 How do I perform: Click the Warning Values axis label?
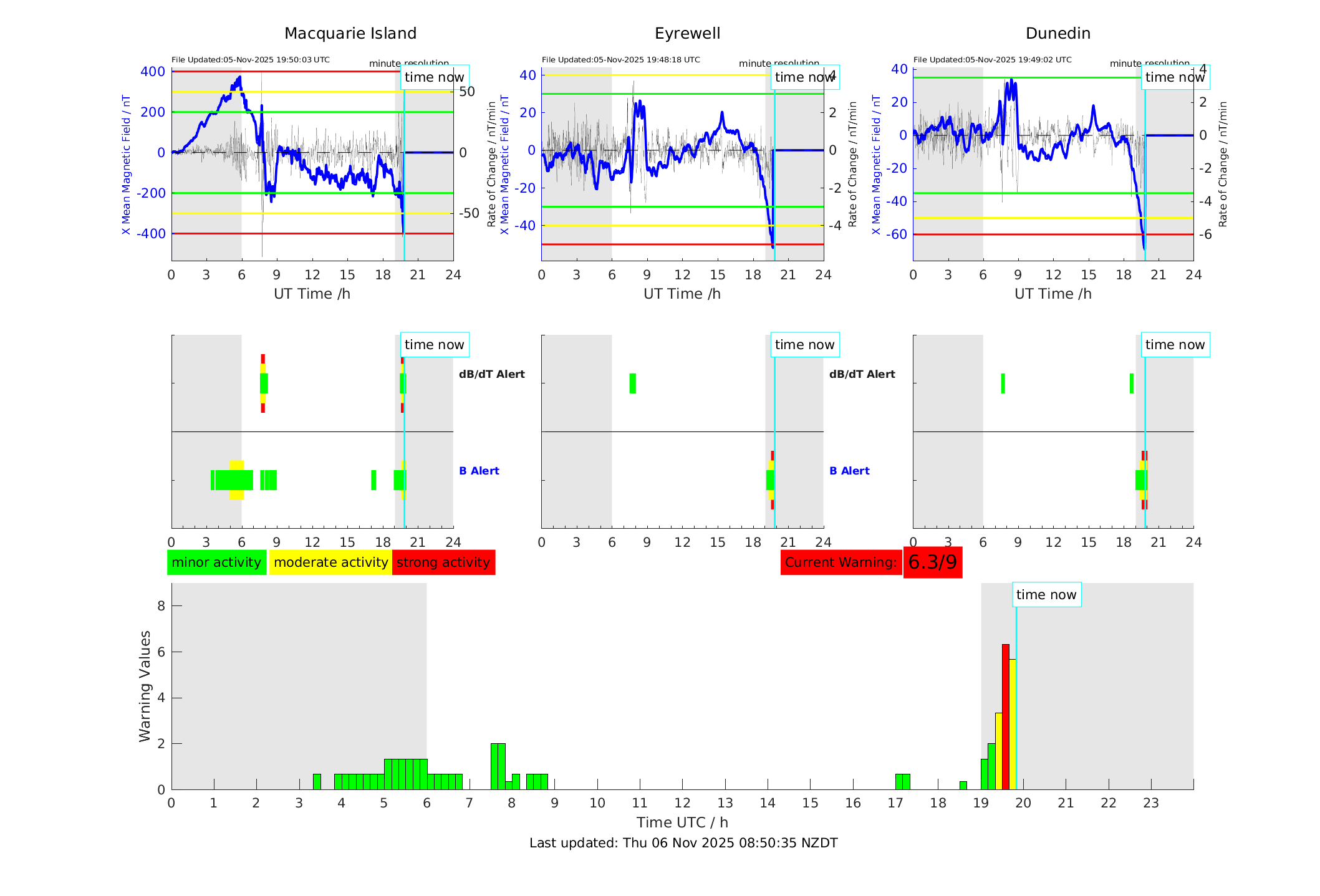click(x=145, y=686)
